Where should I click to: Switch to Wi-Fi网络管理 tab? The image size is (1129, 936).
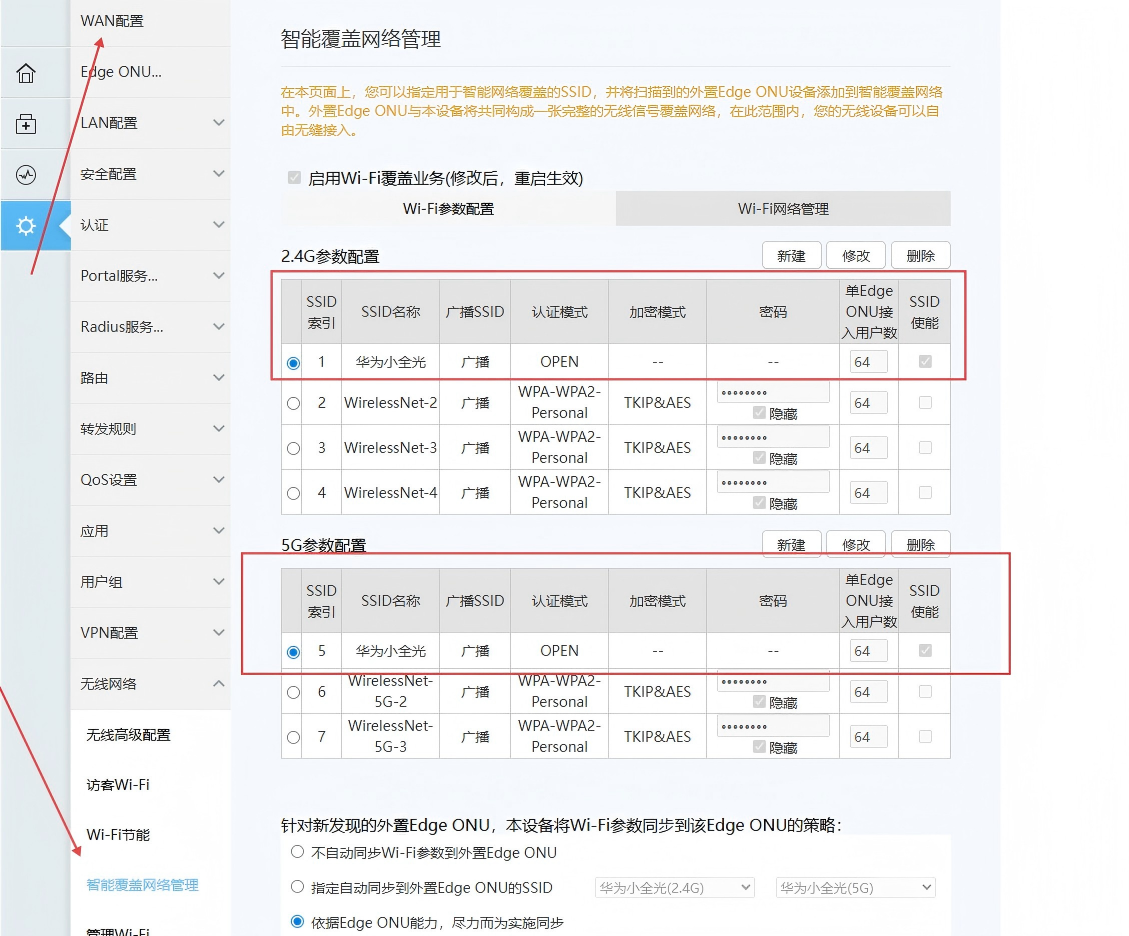click(783, 209)
